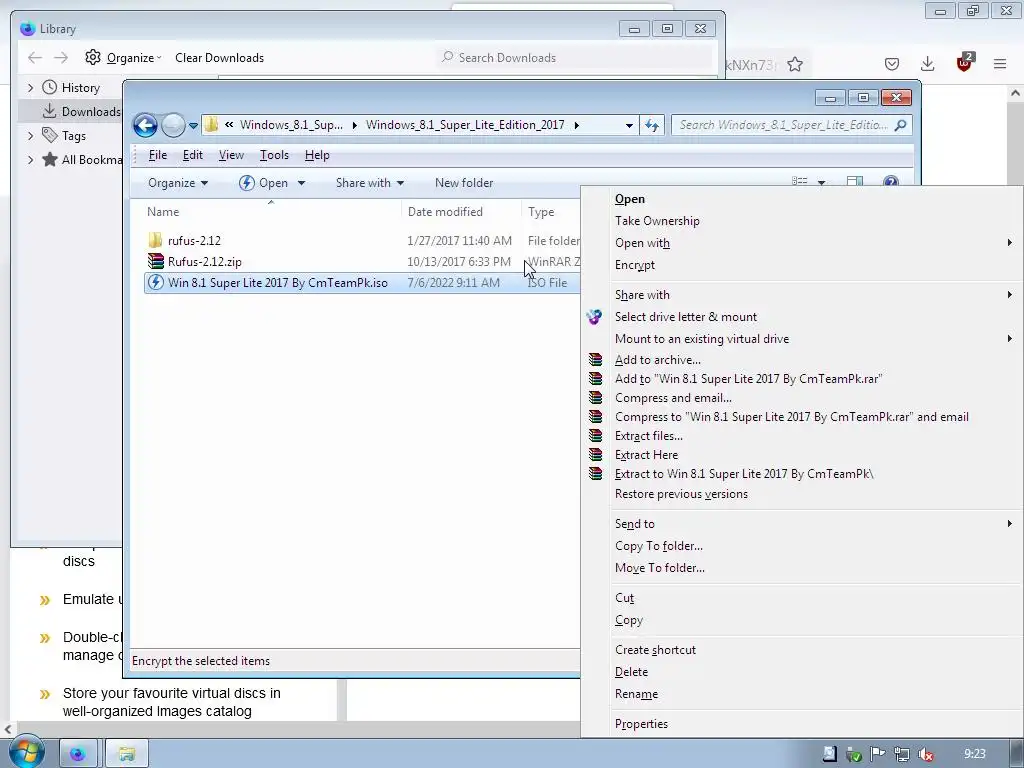Expand the History tree item in Library

click(30, 88)
